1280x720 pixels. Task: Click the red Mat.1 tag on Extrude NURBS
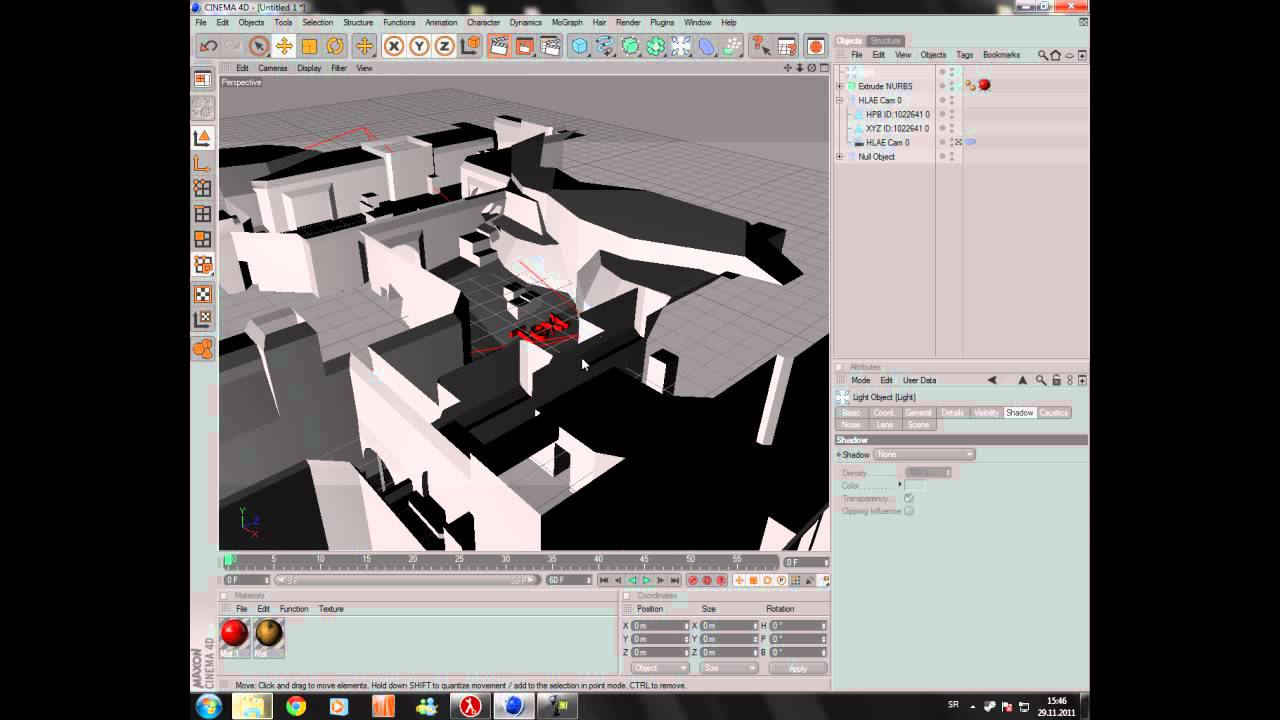(984, 86)
